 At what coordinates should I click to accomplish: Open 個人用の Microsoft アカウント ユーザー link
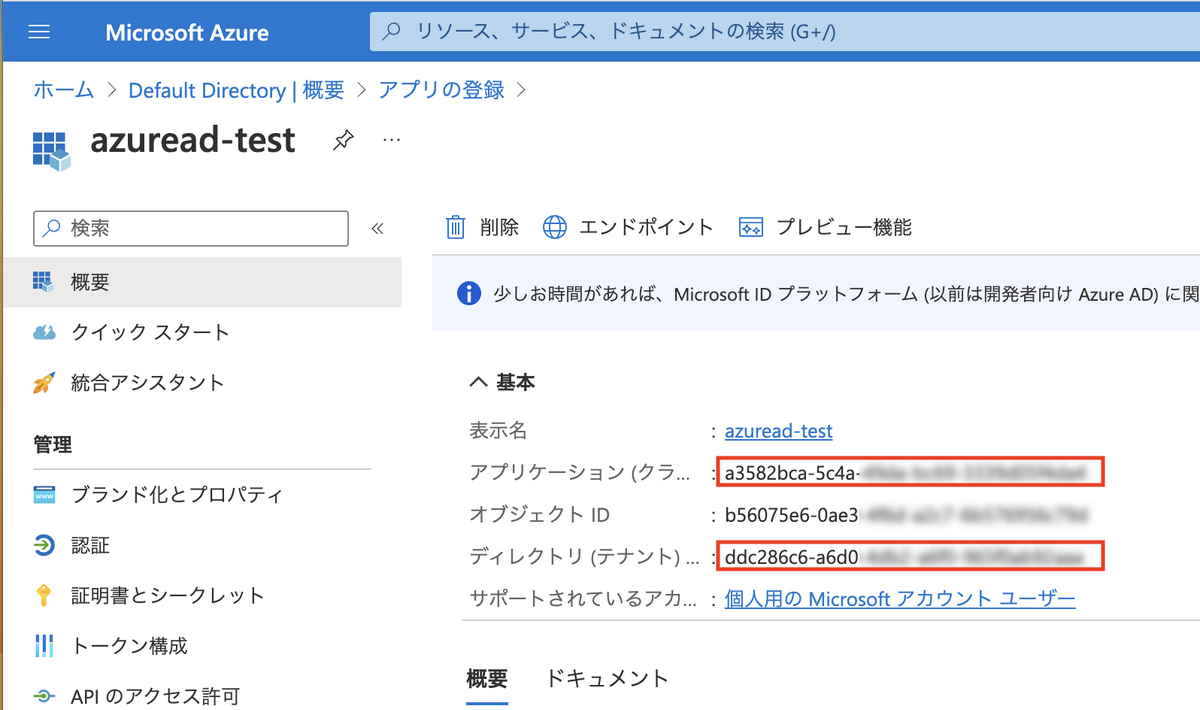pos(900,599)
